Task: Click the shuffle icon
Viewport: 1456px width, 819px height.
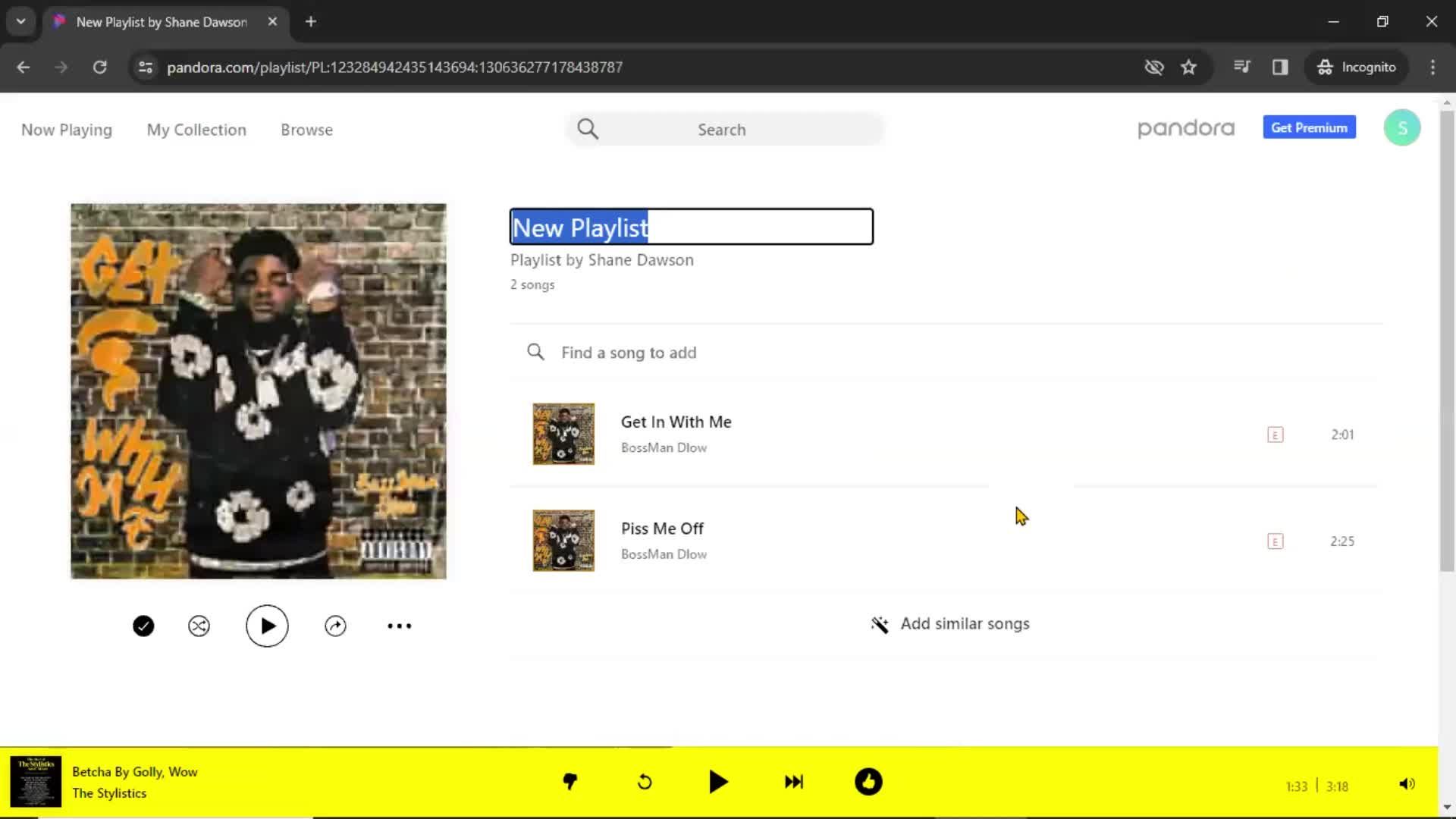Action: coord(199,625)
